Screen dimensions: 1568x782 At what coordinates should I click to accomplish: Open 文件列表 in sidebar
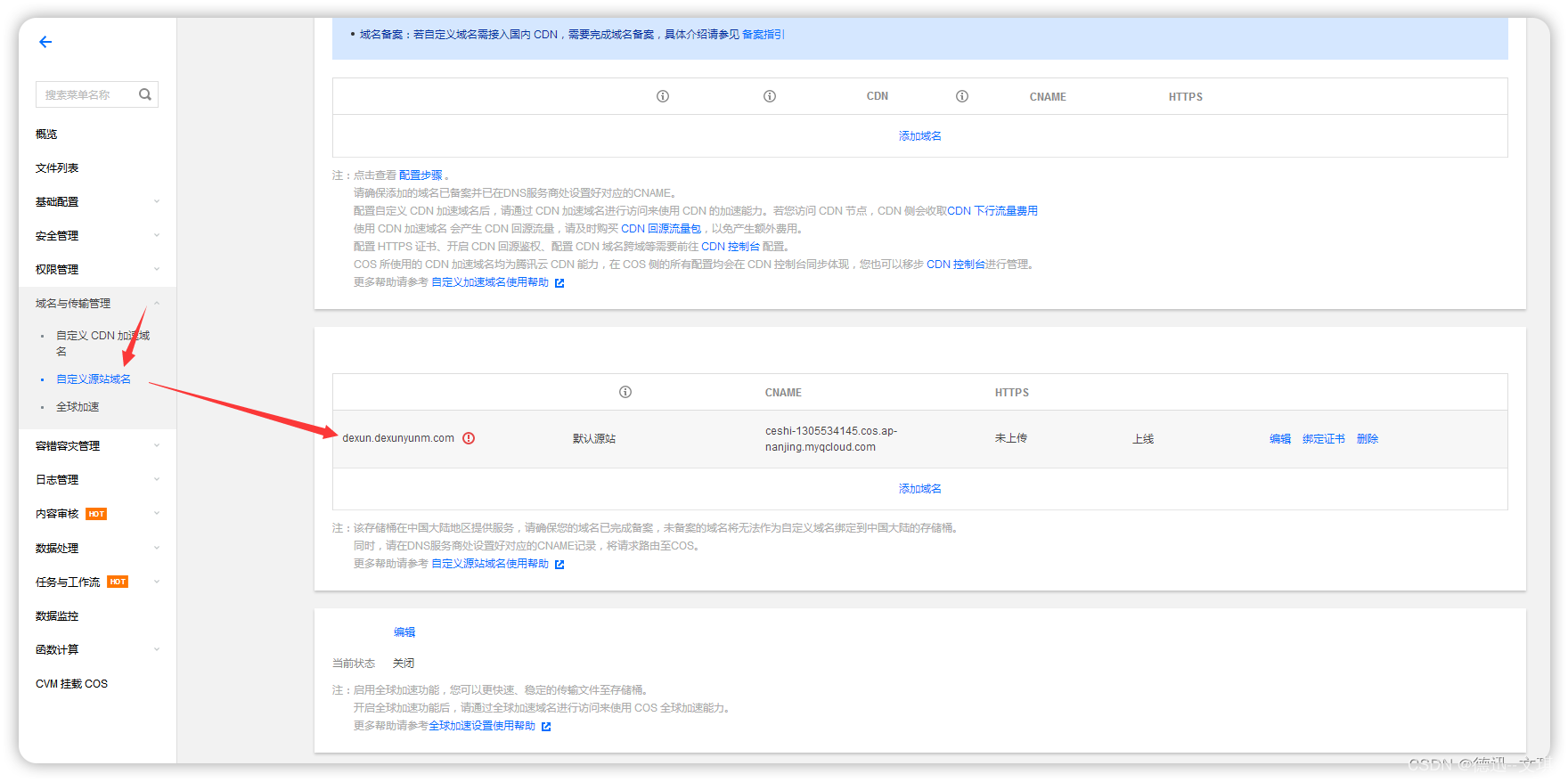[x=57, y=168]
